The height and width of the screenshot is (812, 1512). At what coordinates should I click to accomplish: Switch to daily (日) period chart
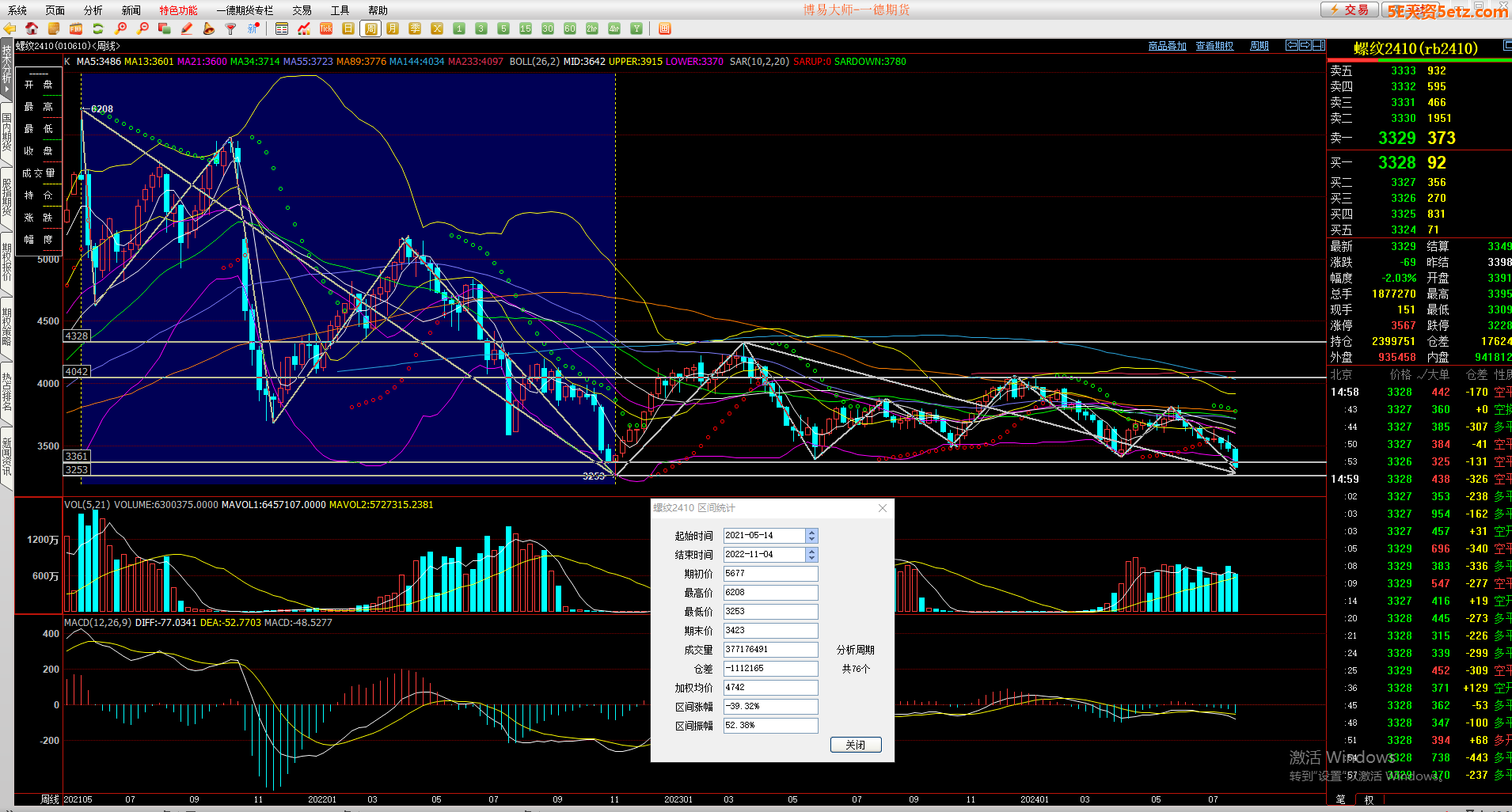pyautogui.click(x=348, y=28)
